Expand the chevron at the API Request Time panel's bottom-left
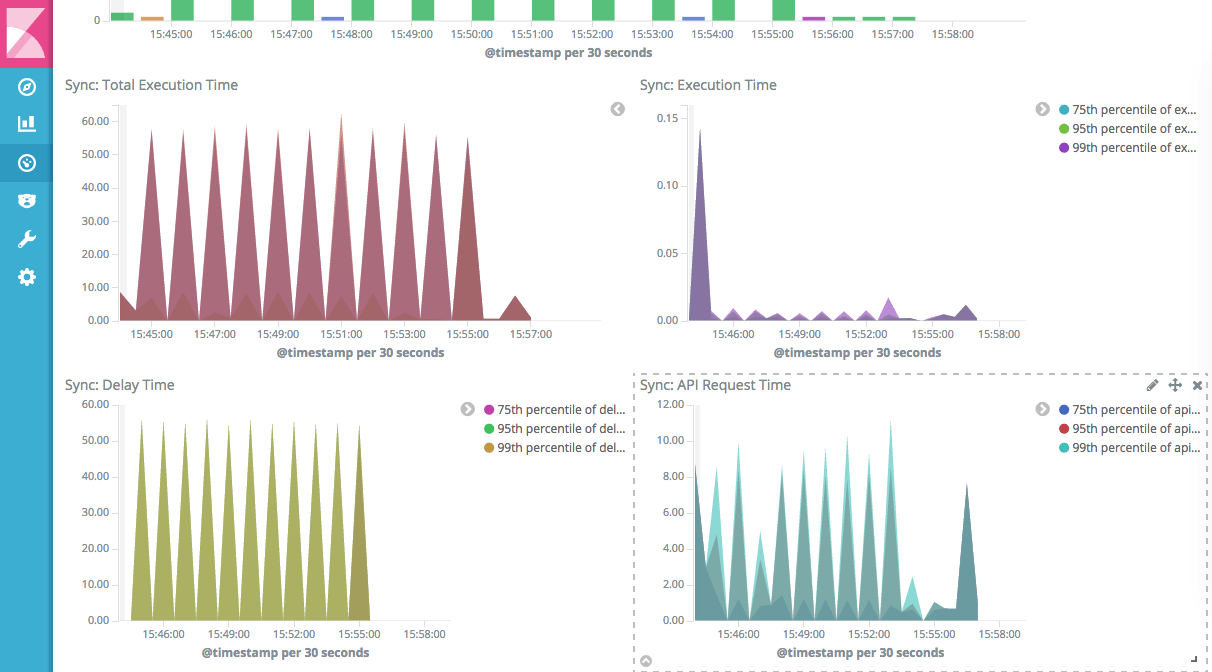 pyautogui.click(x=646, y=660)
